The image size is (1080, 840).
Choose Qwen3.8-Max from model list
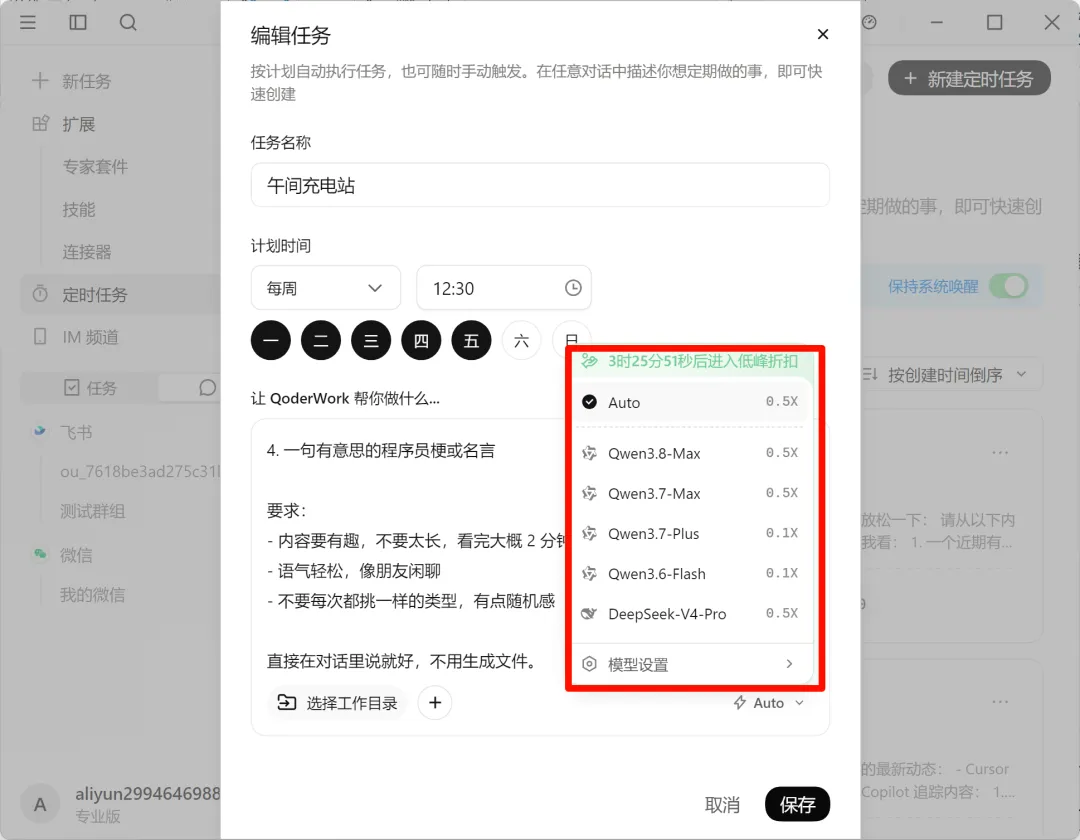click(690, 453)
